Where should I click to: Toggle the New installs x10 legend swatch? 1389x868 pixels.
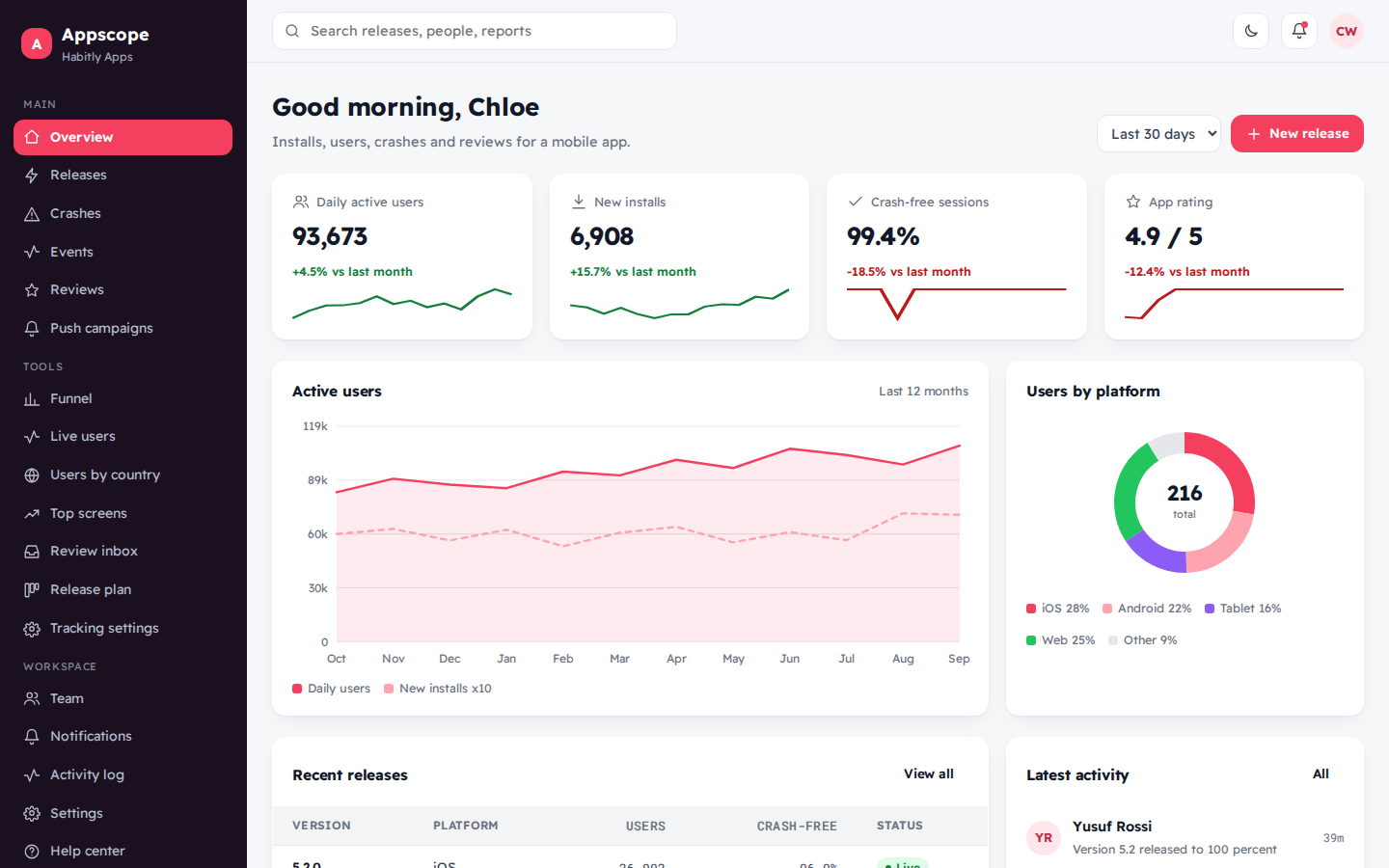tap(389, 689)
